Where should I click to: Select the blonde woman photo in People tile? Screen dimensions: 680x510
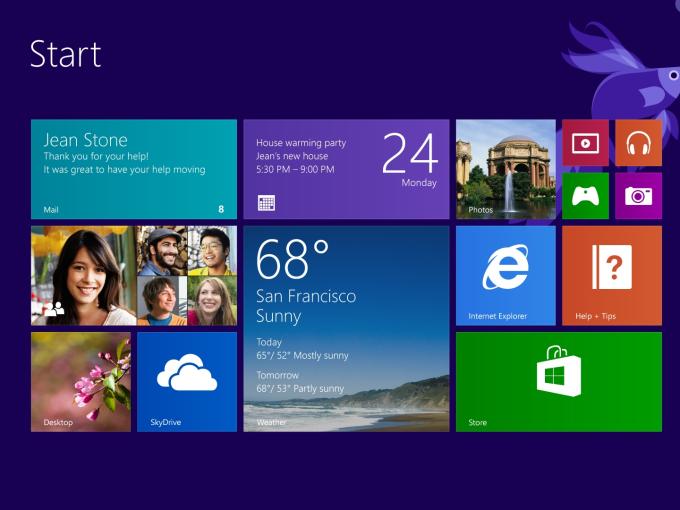[212, 301]
